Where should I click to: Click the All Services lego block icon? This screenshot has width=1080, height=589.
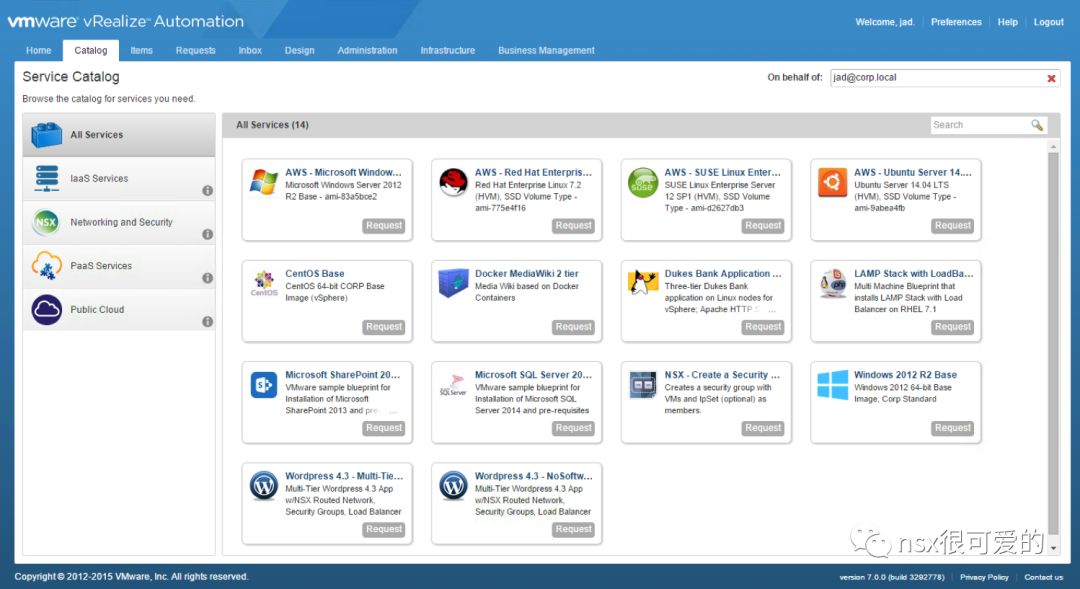click(x=46, y=135)
